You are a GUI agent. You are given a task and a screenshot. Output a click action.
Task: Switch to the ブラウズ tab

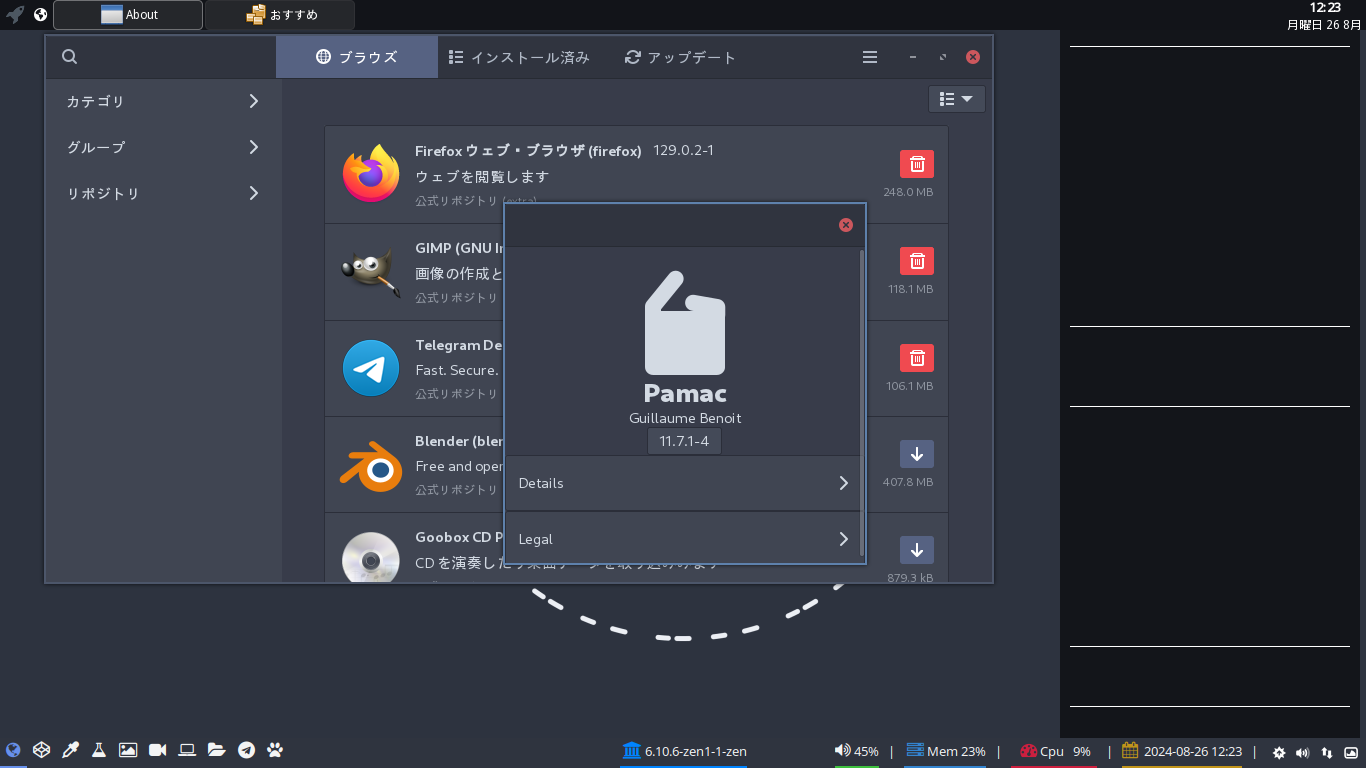click(357, 57)
